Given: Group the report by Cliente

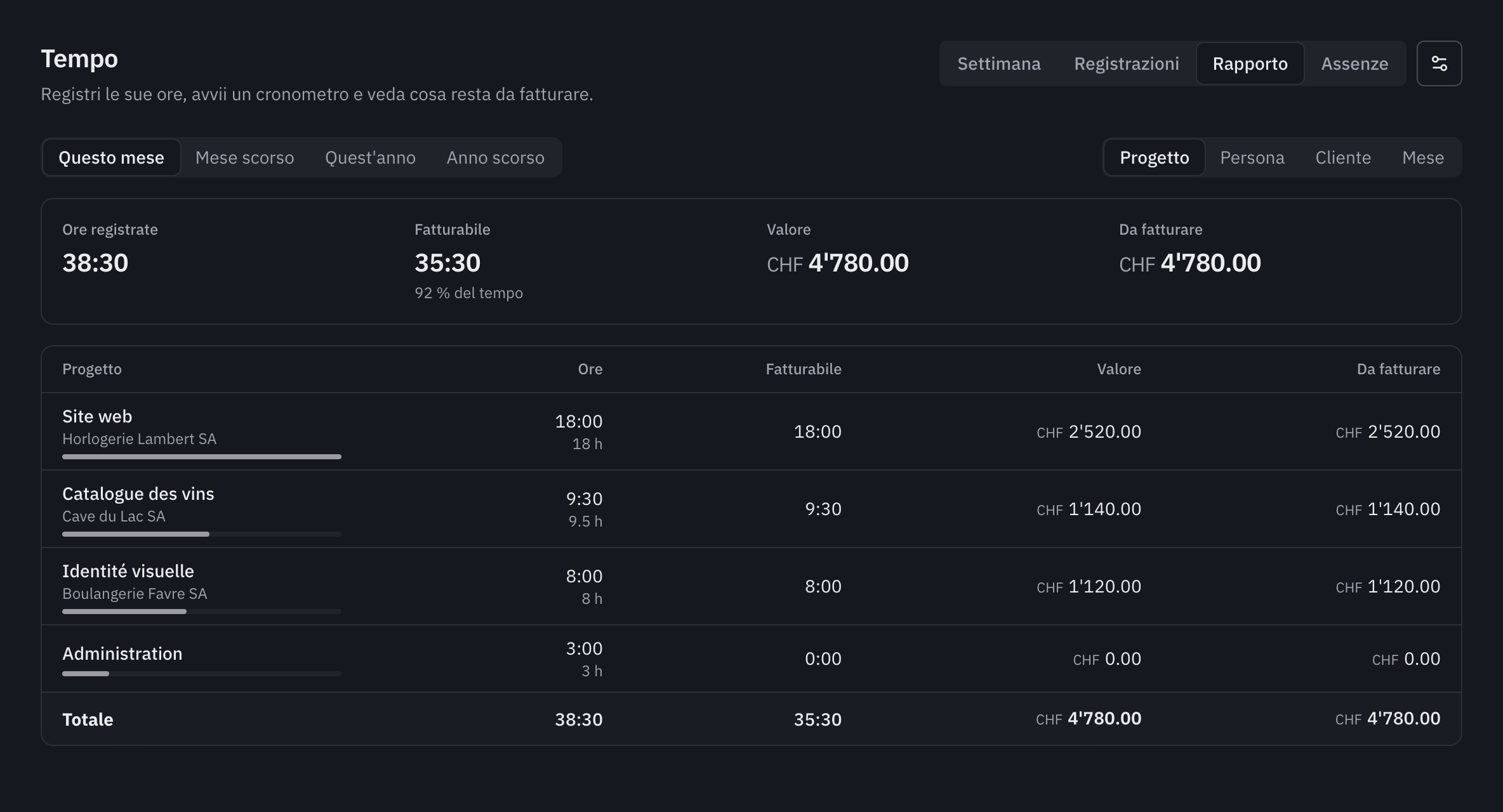Looking at the screenshot, I should (x=1343, y=157).
